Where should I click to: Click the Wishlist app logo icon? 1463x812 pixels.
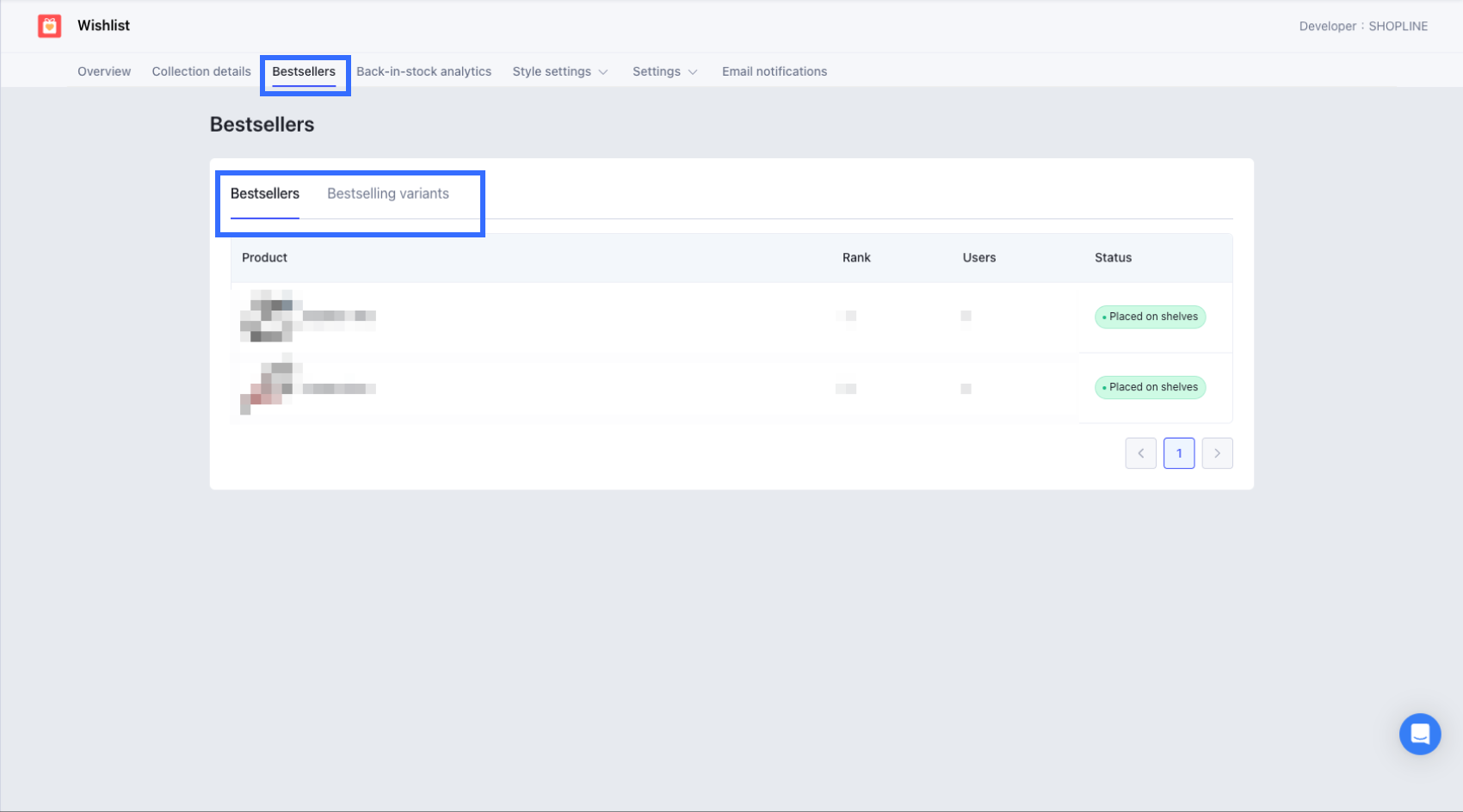(50, 26)
